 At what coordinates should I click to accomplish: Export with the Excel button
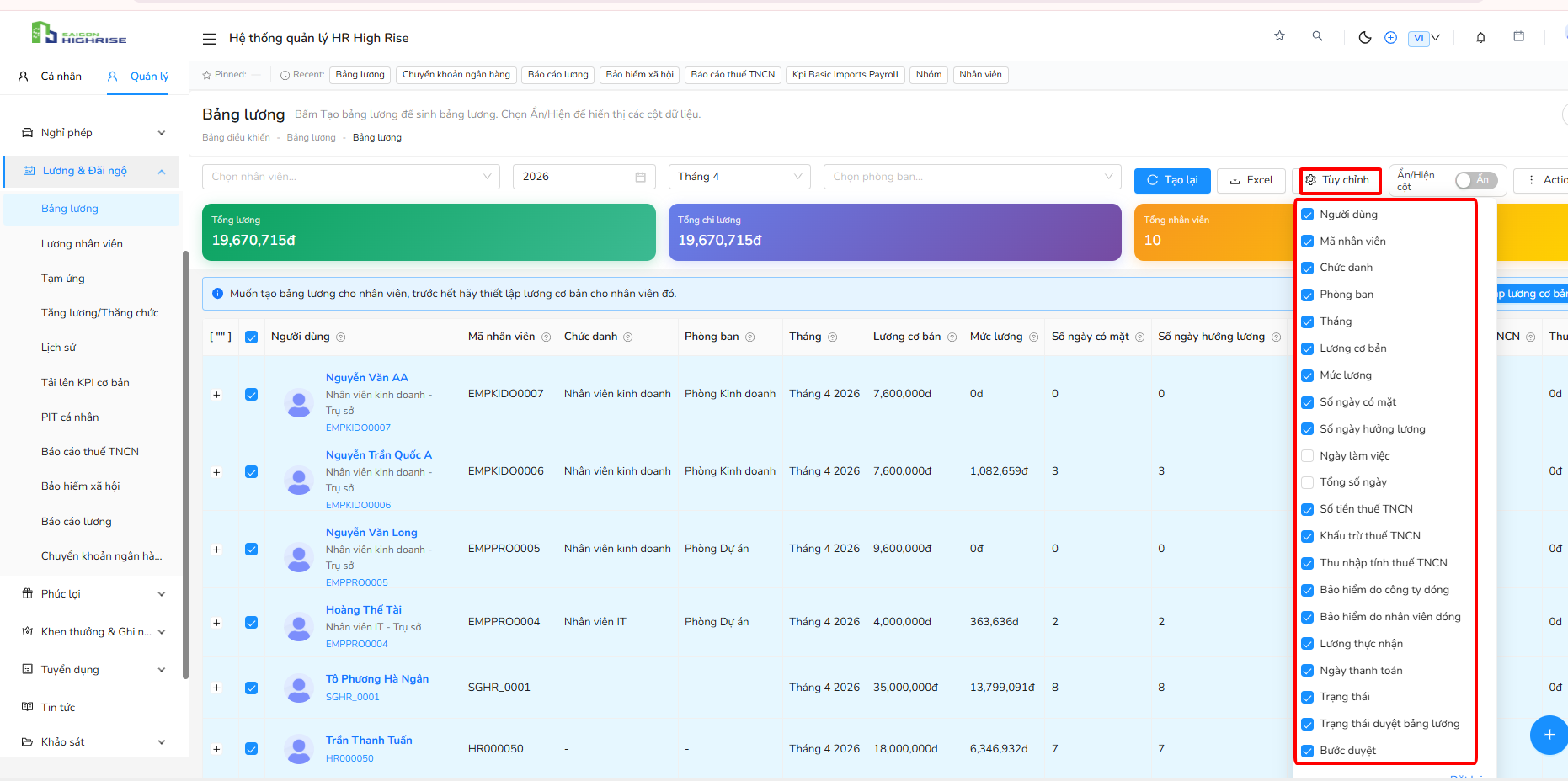[x=1251, y=180]
